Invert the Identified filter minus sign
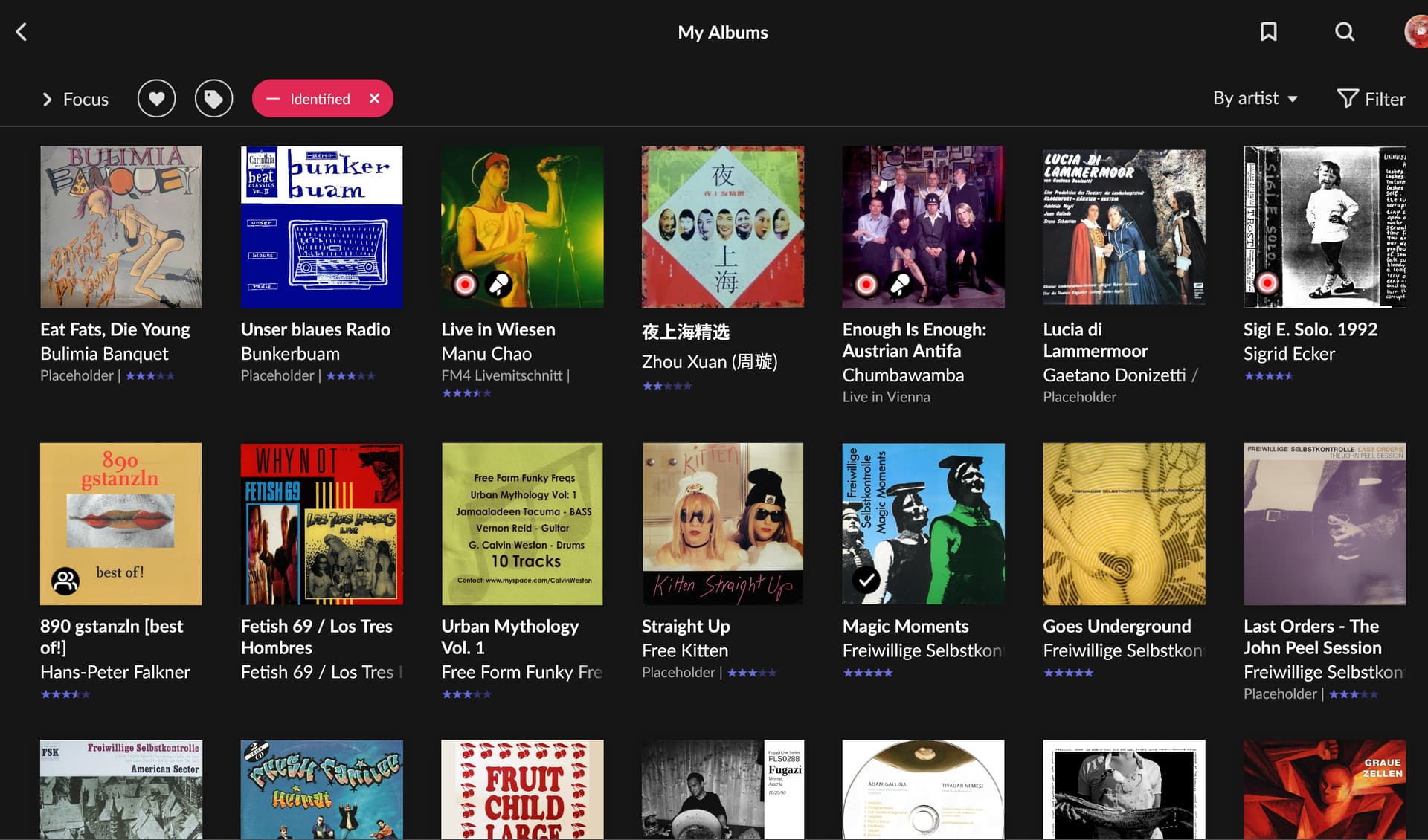This screenshot has height=840, width=1428. click(x=273, y=99)
